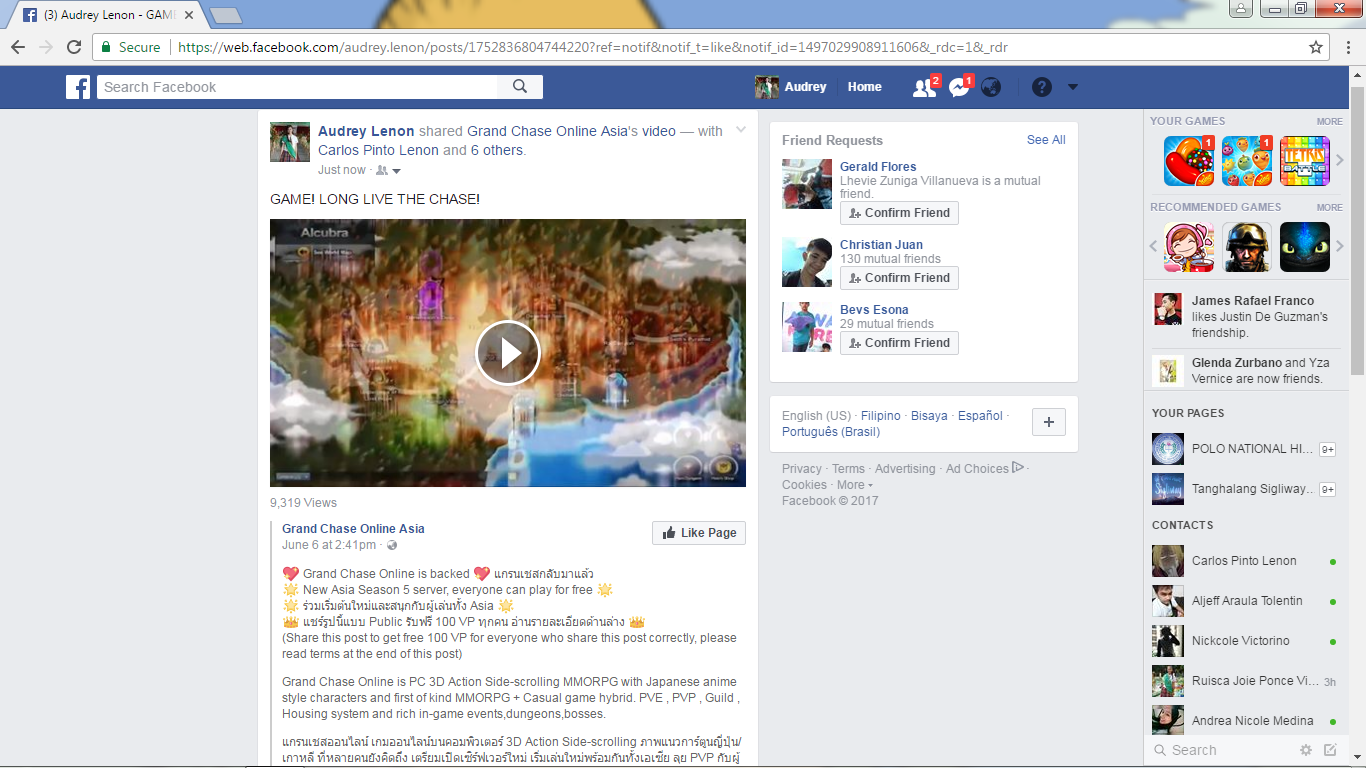The height and width of the screenshot is (768, 1366).
Task: Bookmark this page with the star
Action: click(x=1316, y=47)
